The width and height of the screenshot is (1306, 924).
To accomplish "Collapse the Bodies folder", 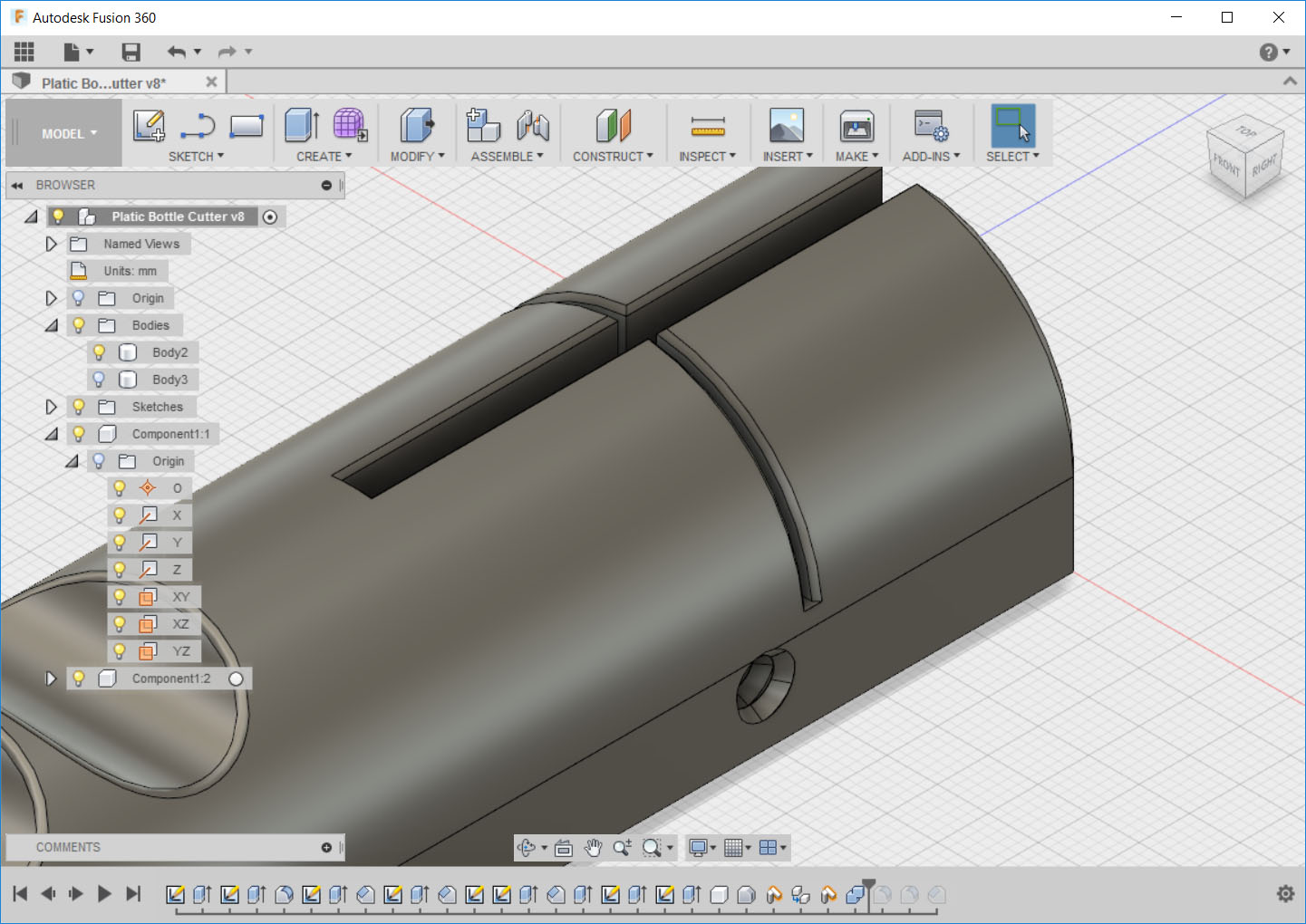I will click(x=51, y=324).
